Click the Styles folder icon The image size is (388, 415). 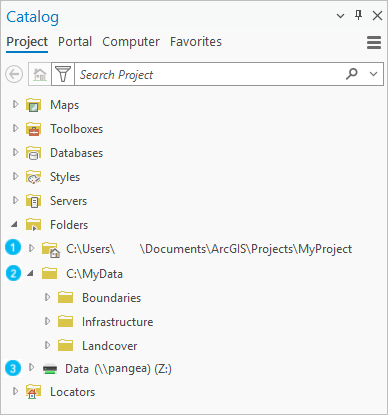(33, 177)
